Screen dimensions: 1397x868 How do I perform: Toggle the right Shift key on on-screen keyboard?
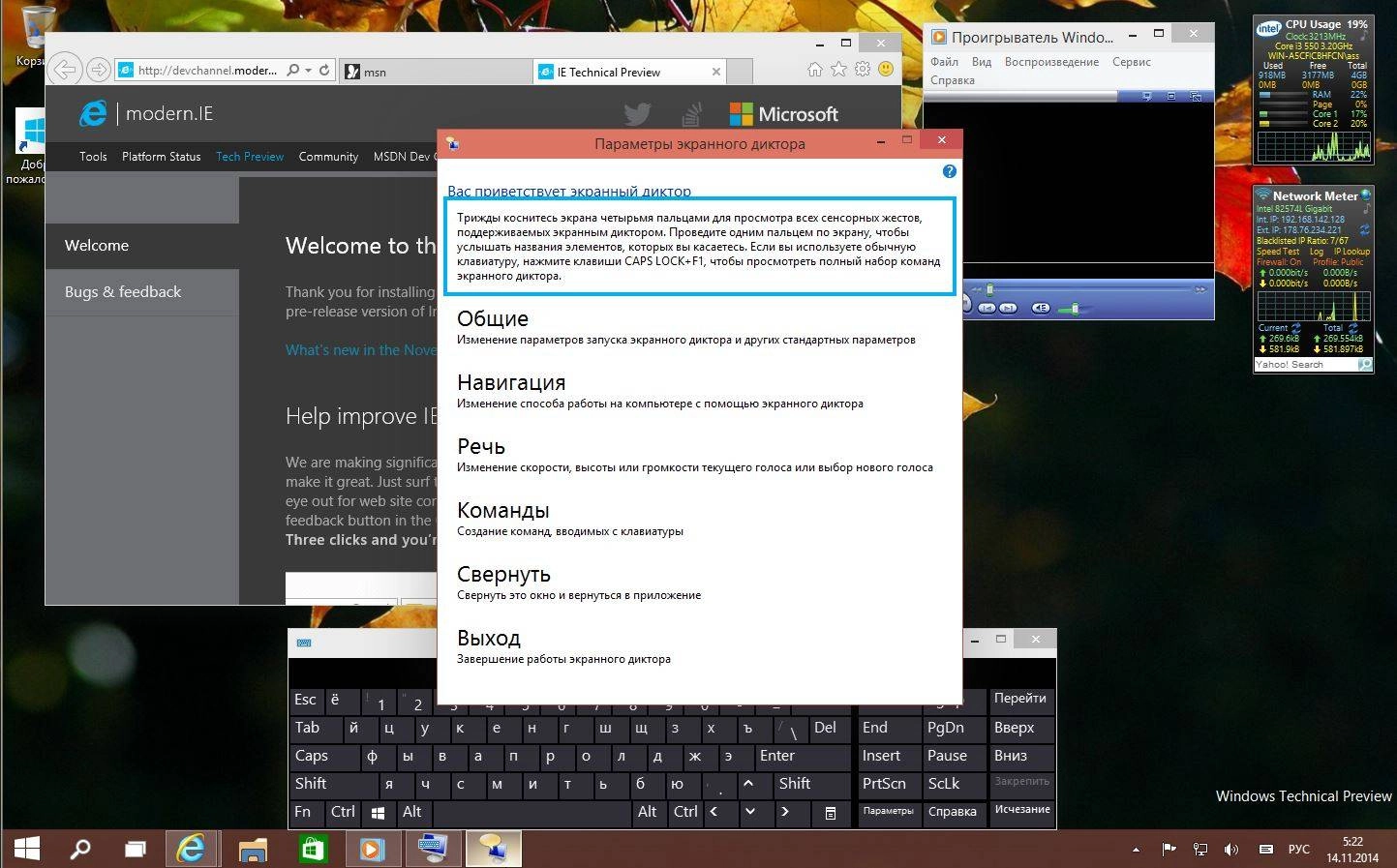point(811,785)
